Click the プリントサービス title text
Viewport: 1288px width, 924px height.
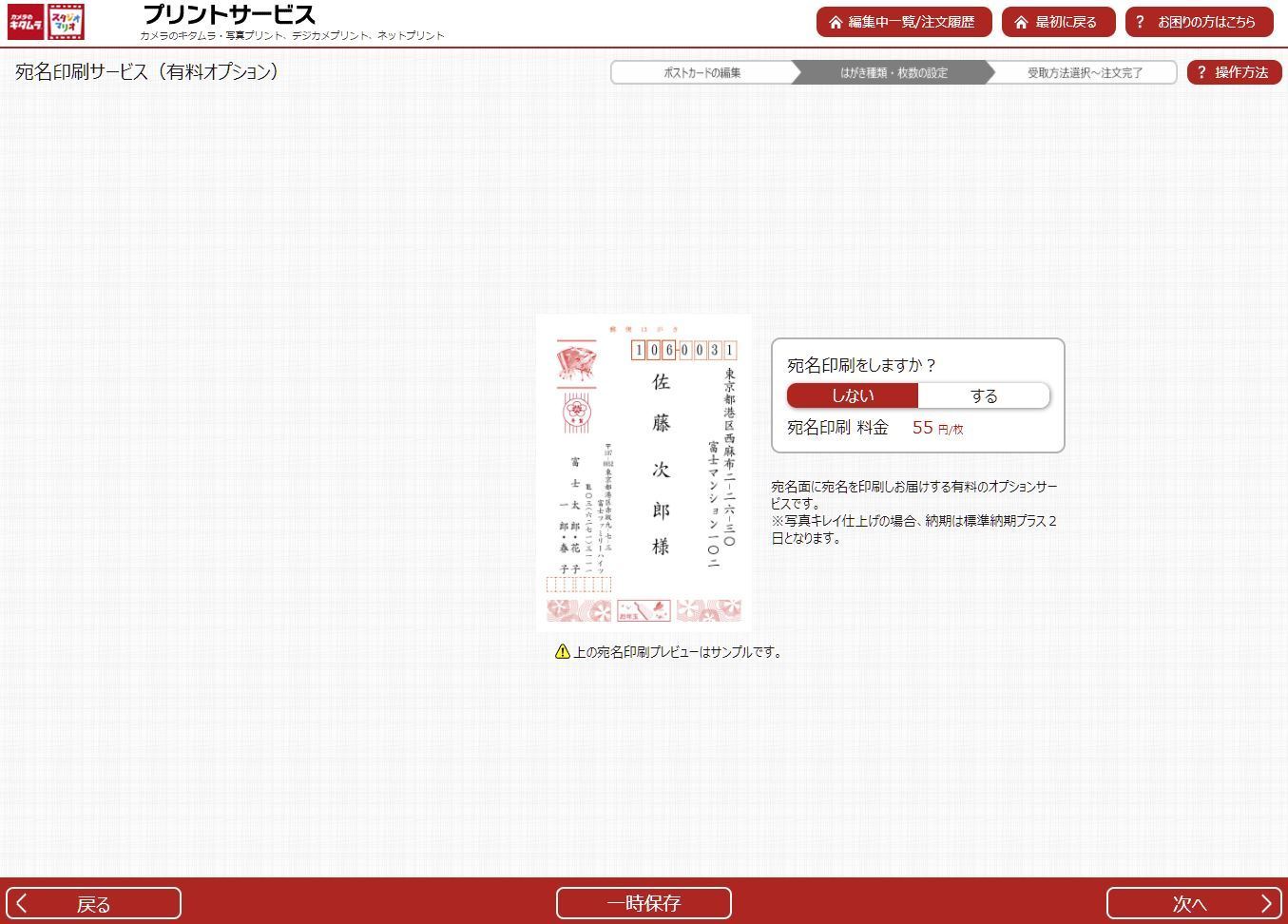click(228, 15)
